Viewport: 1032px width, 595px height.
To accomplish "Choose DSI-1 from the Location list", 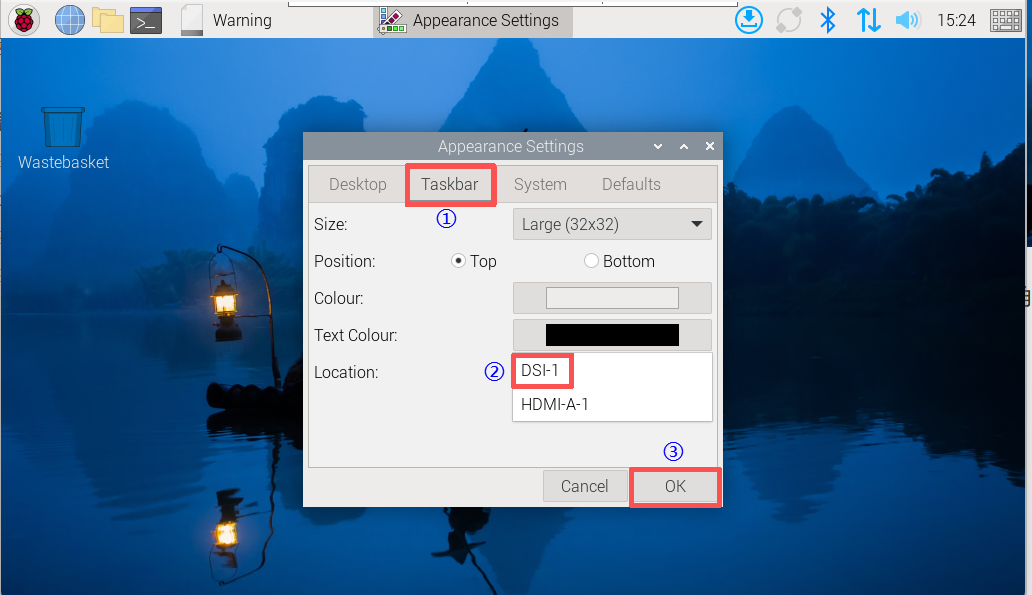I will tap(543, 371).
